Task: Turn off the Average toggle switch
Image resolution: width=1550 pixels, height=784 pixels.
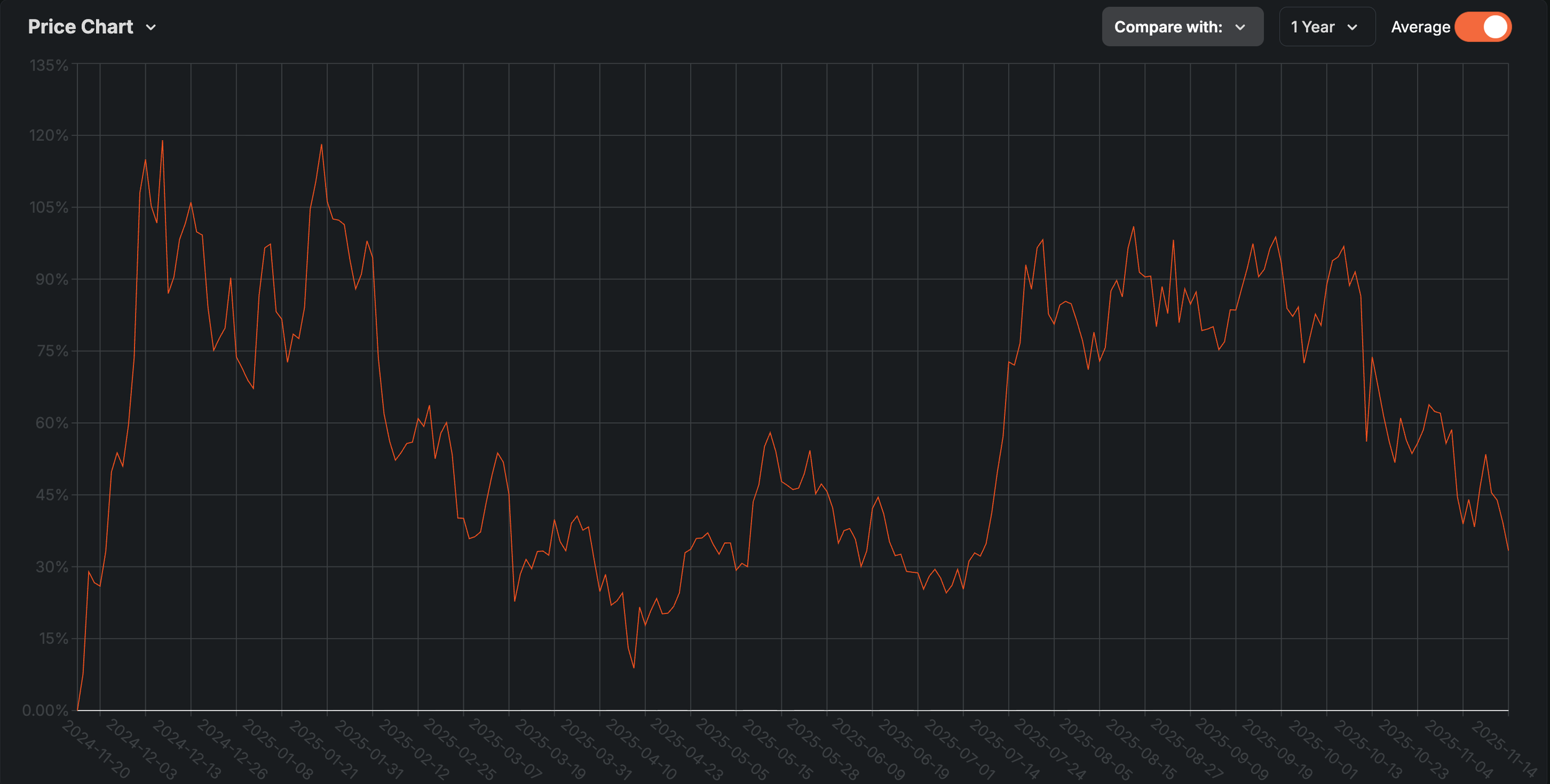Action: pyautogui.click(x=1484, y=27)
